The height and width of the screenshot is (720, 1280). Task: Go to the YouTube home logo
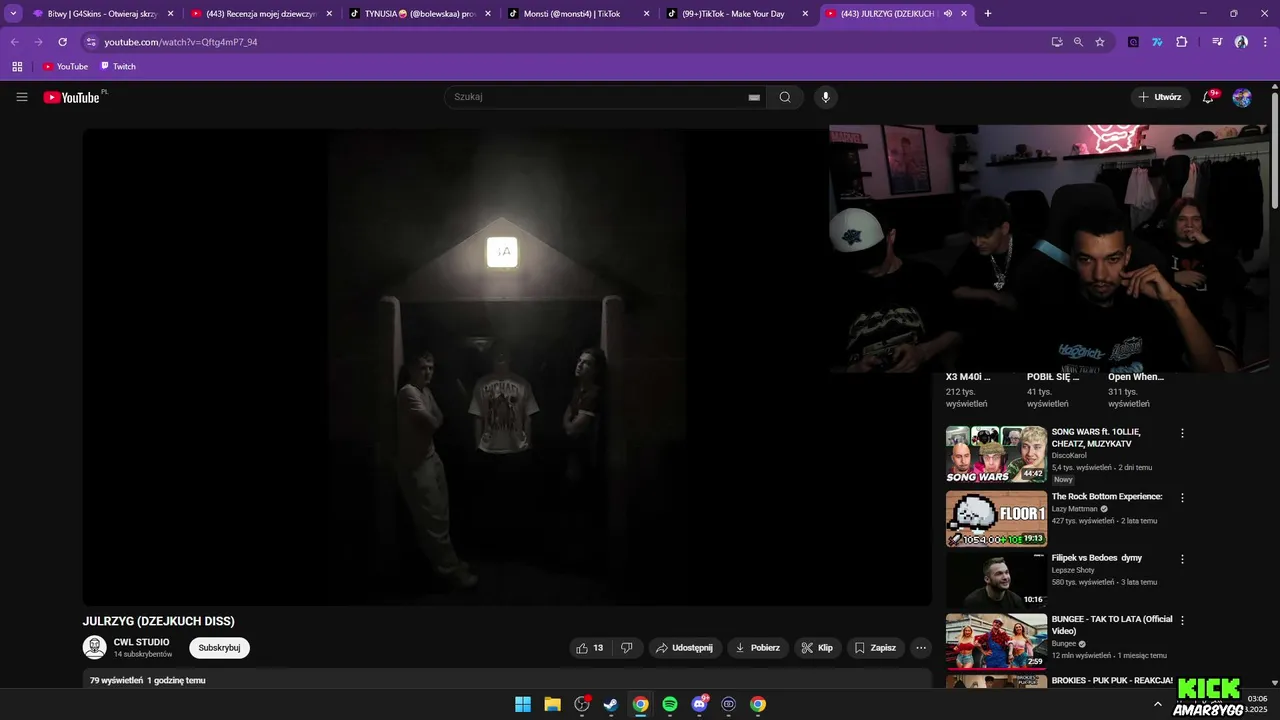72,97
